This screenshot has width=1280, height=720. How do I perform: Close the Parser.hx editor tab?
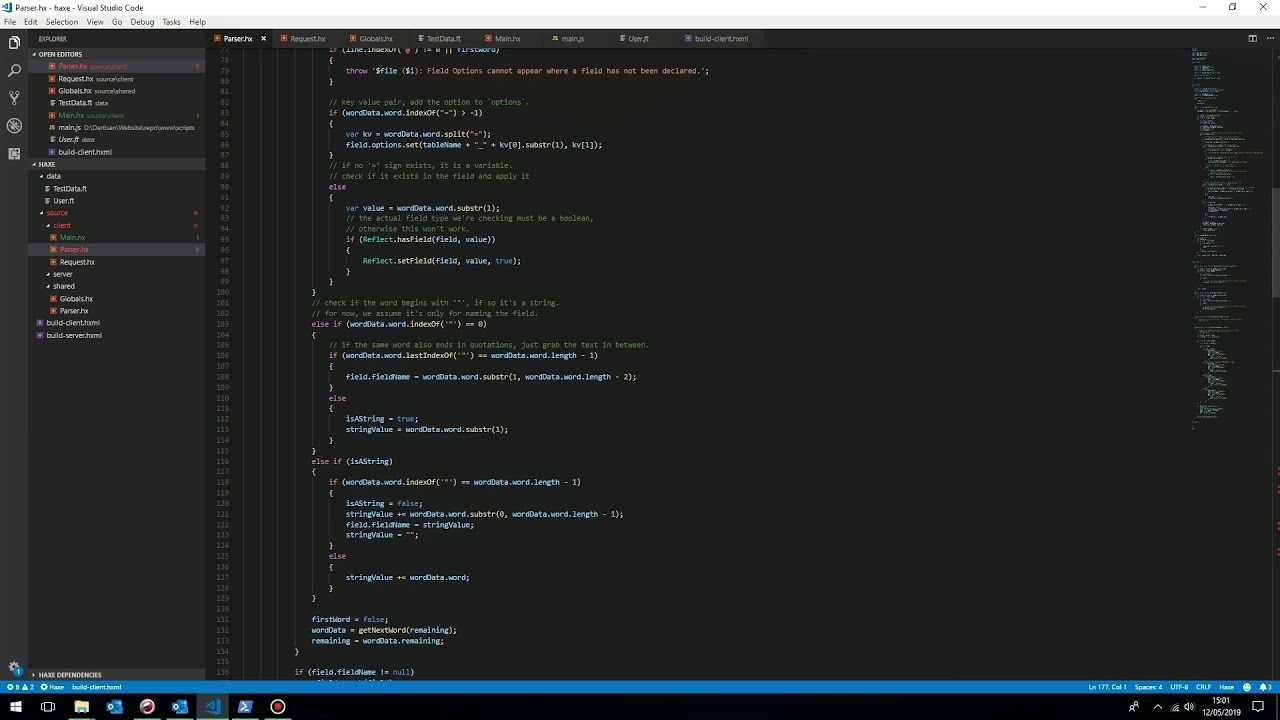pyautogui.click(x=264, y=39)
